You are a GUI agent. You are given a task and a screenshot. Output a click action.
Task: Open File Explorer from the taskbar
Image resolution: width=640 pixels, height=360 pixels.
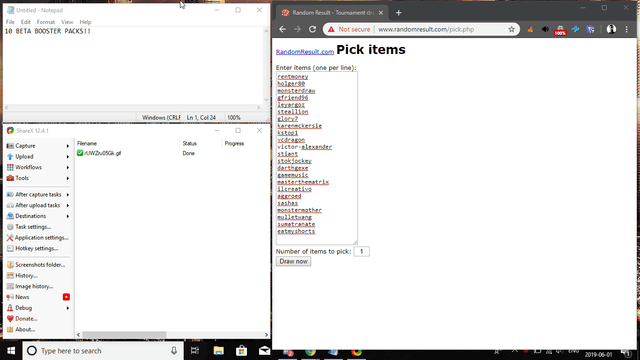click(x=218, y=351)
